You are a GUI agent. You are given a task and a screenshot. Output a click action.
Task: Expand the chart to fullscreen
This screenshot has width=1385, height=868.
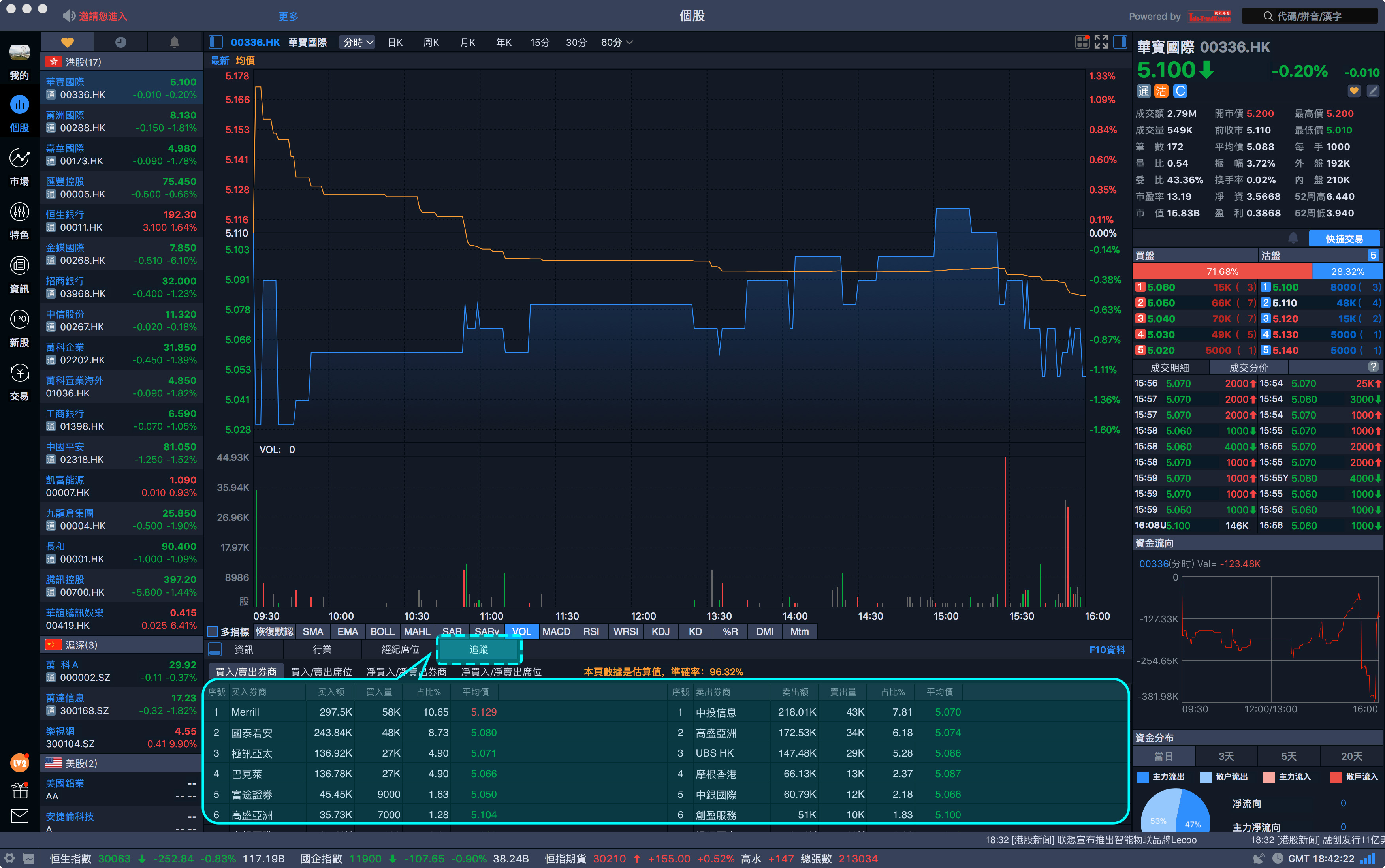pos(1101,42)
